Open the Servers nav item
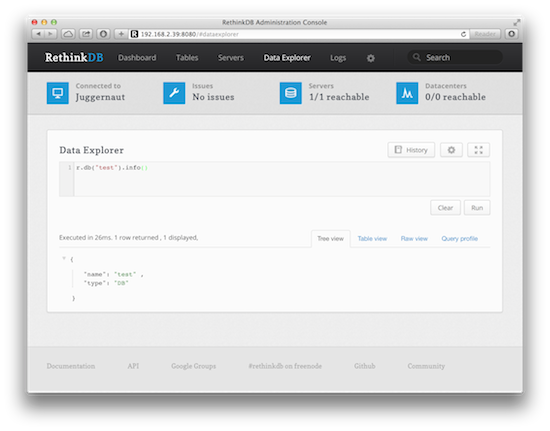 [231, 58]
